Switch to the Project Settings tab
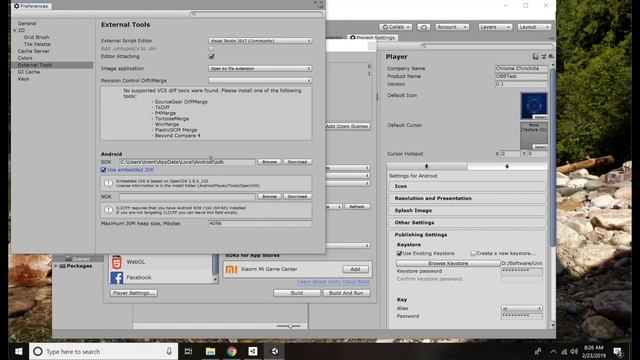The height and width of the screenshot is (360, 640). [373, 38]
